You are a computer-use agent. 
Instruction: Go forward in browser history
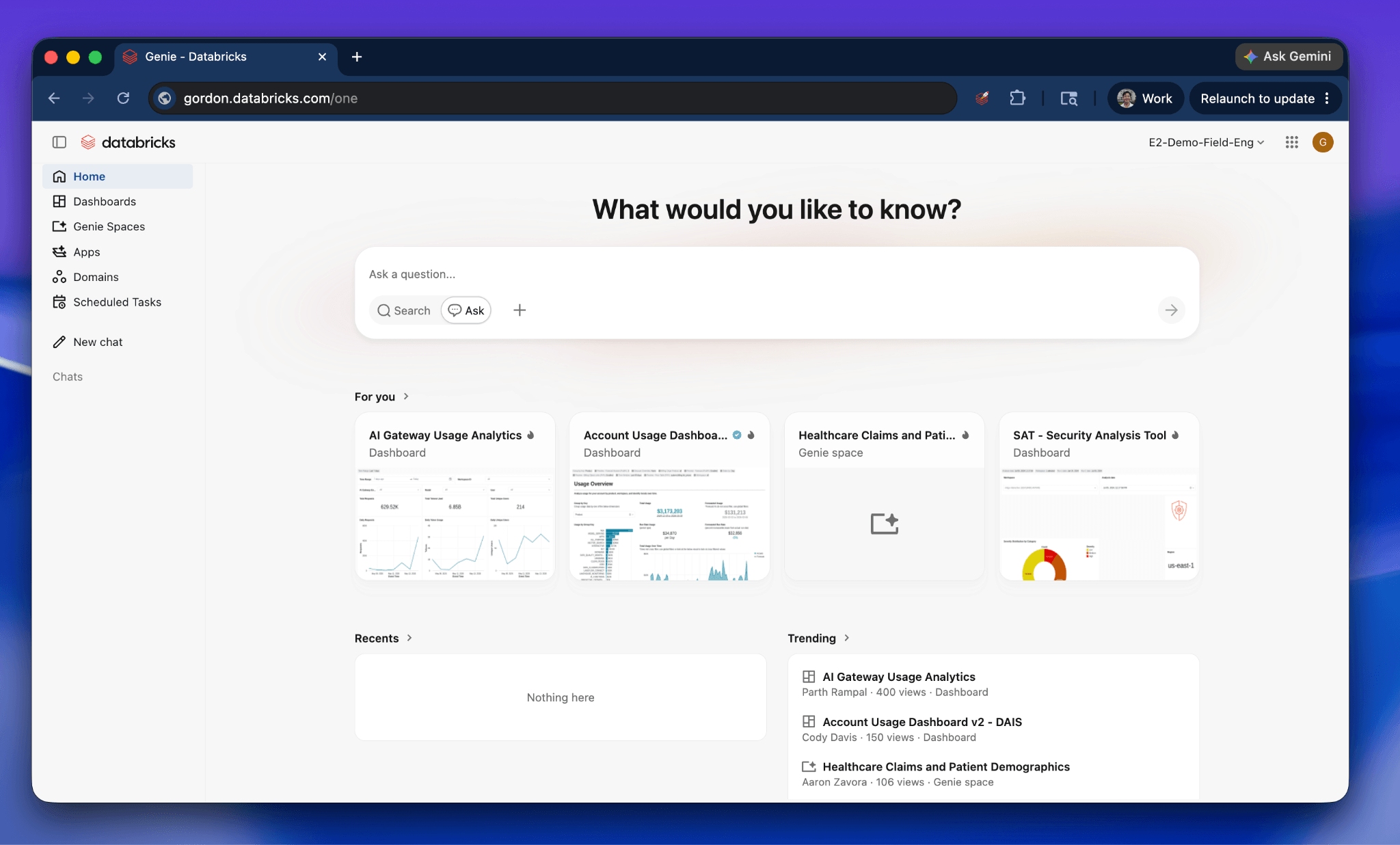pos(88,98)
